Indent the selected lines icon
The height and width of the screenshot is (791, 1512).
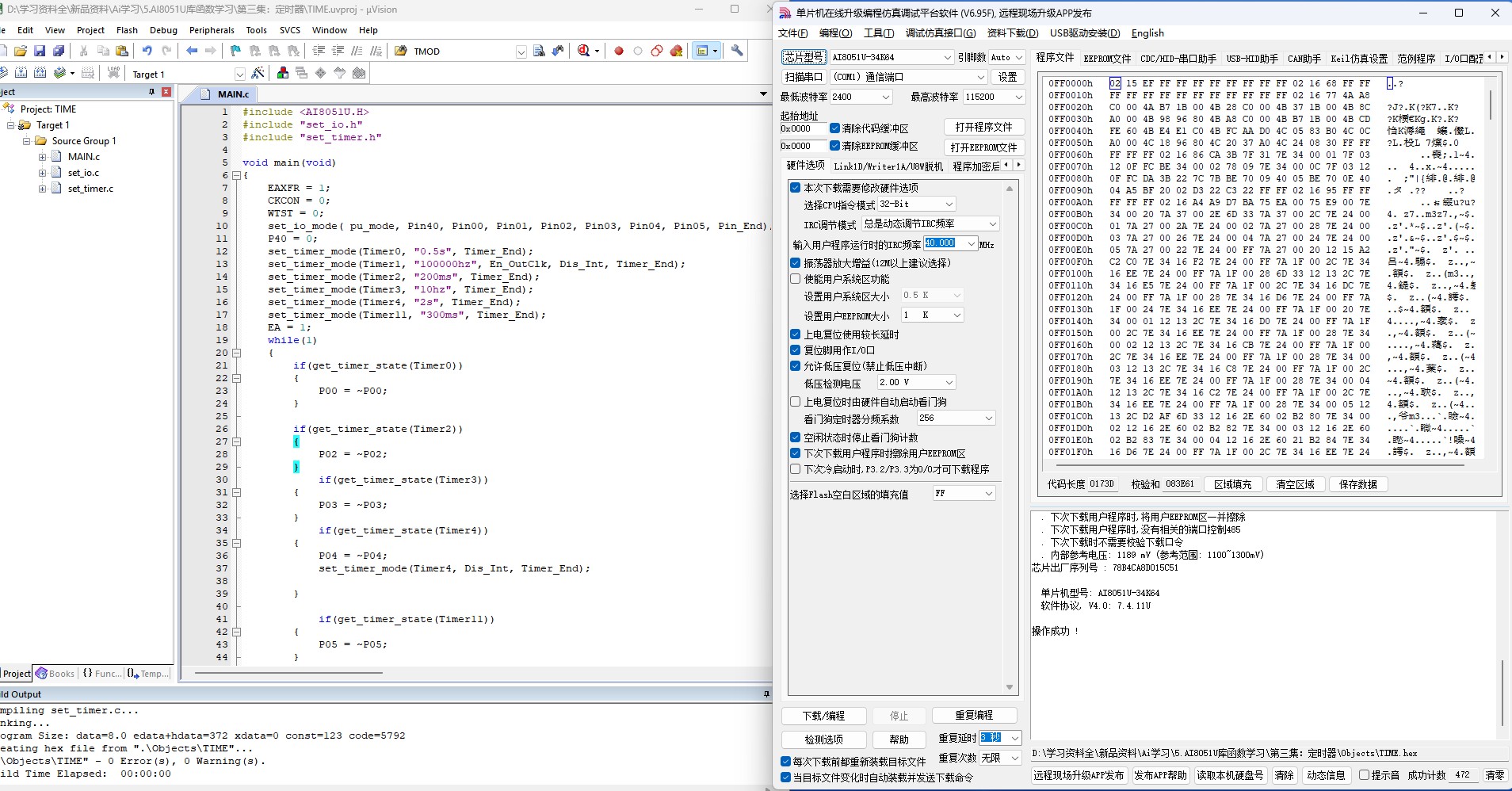(x=319, y=51)
